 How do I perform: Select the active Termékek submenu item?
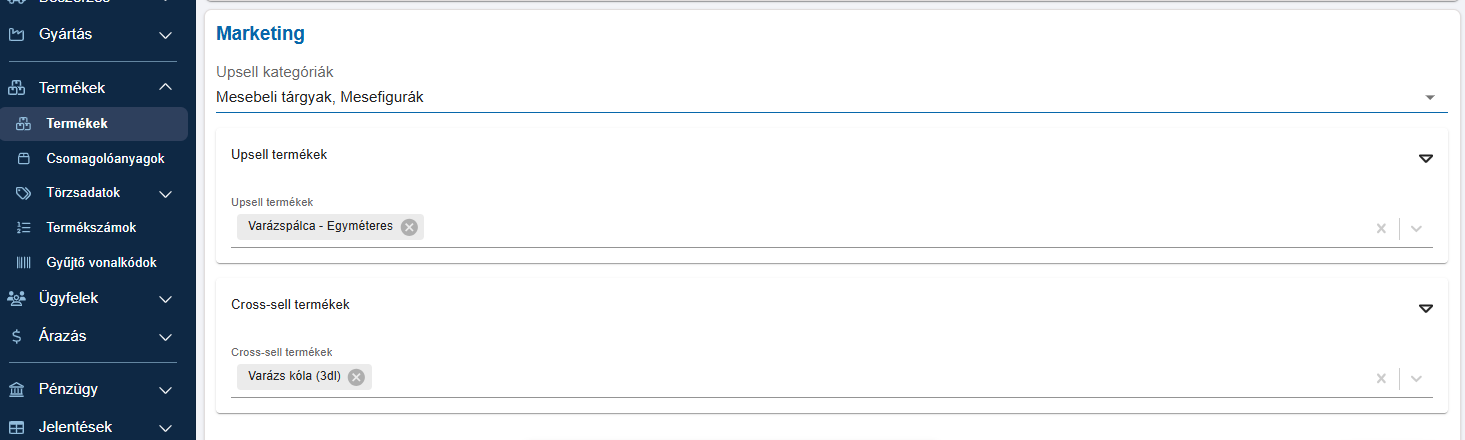point(94,124)
